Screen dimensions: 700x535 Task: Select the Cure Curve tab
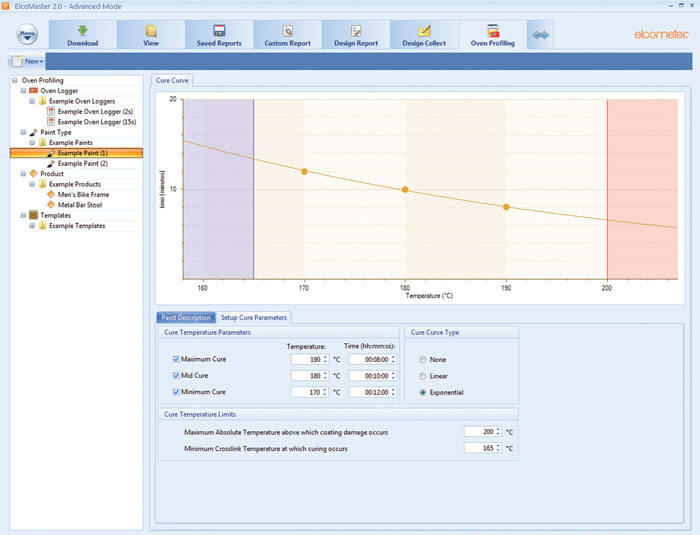click(171, 79)
